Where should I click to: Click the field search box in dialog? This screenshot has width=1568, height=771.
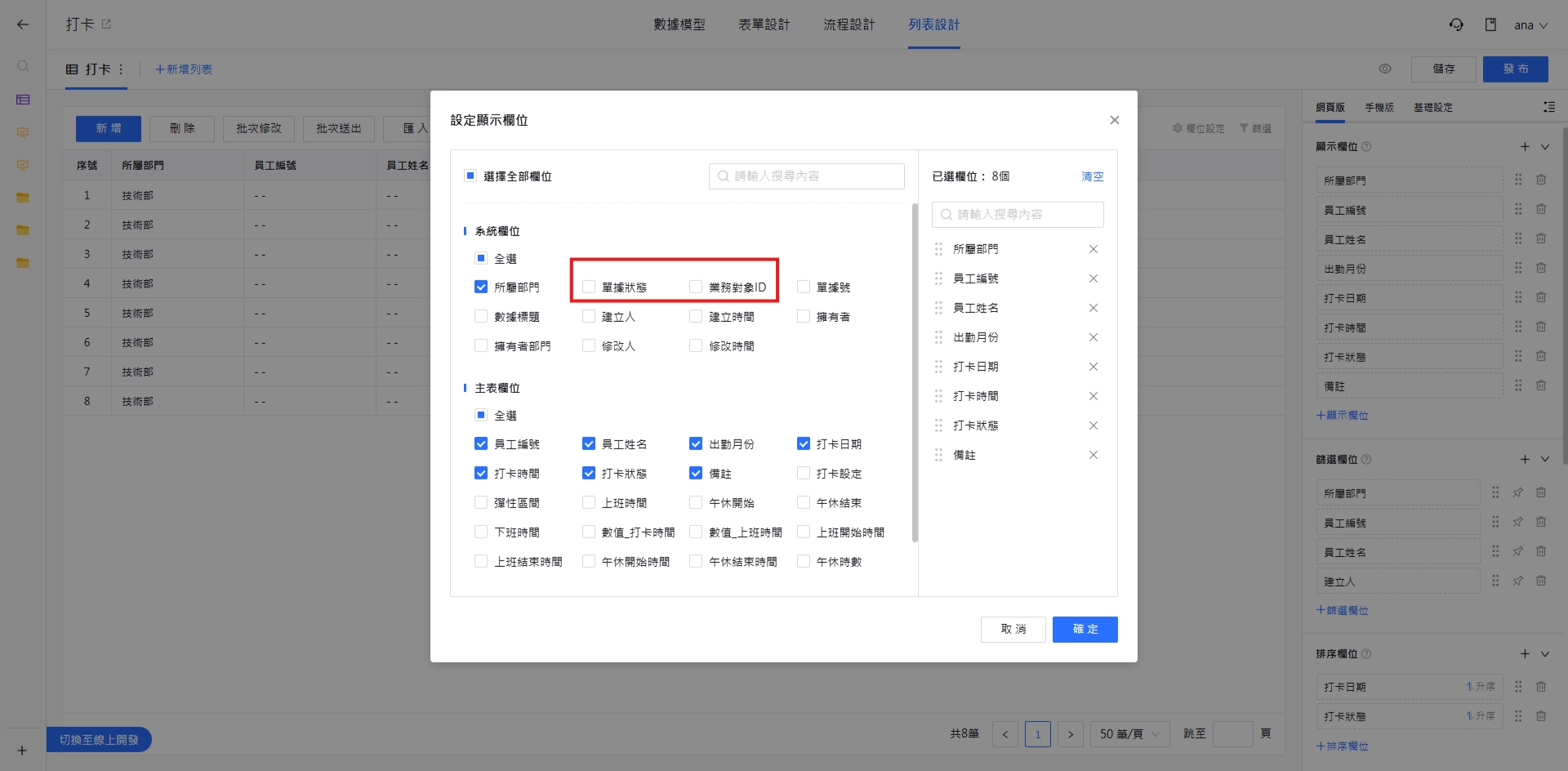(x=807, y=176)
